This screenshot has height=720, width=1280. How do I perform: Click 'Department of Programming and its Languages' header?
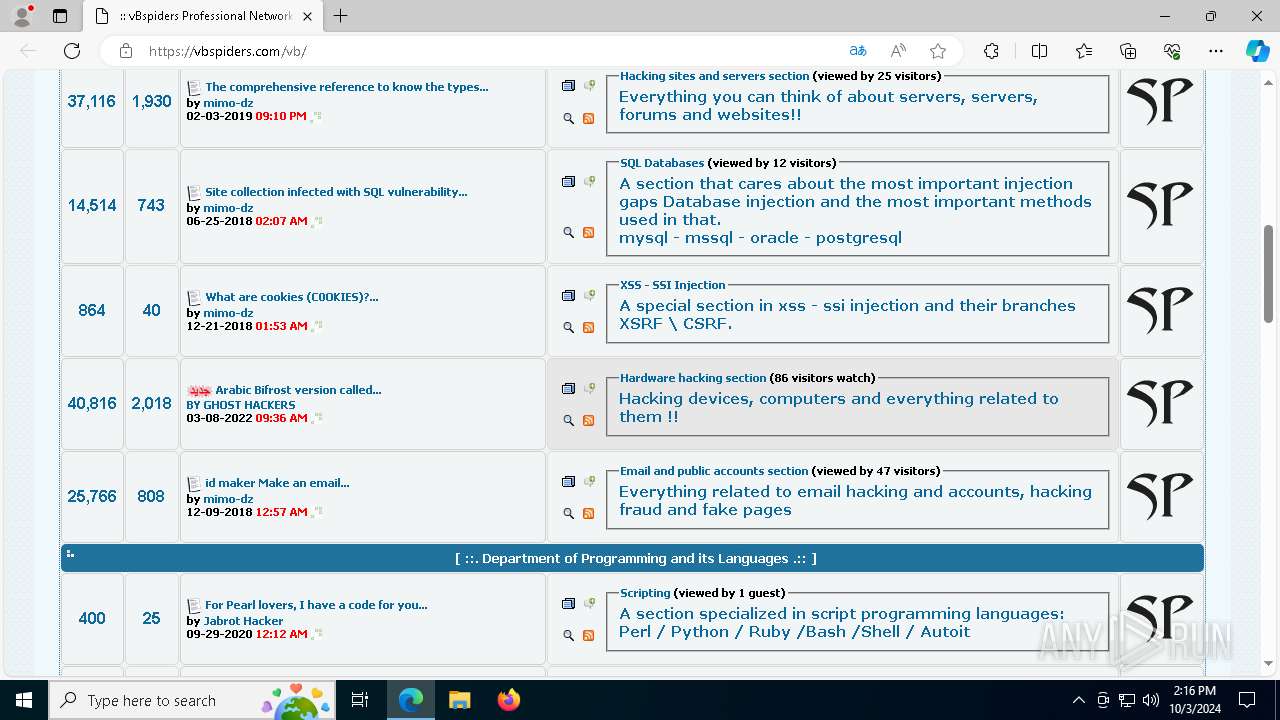pos(635,559)
